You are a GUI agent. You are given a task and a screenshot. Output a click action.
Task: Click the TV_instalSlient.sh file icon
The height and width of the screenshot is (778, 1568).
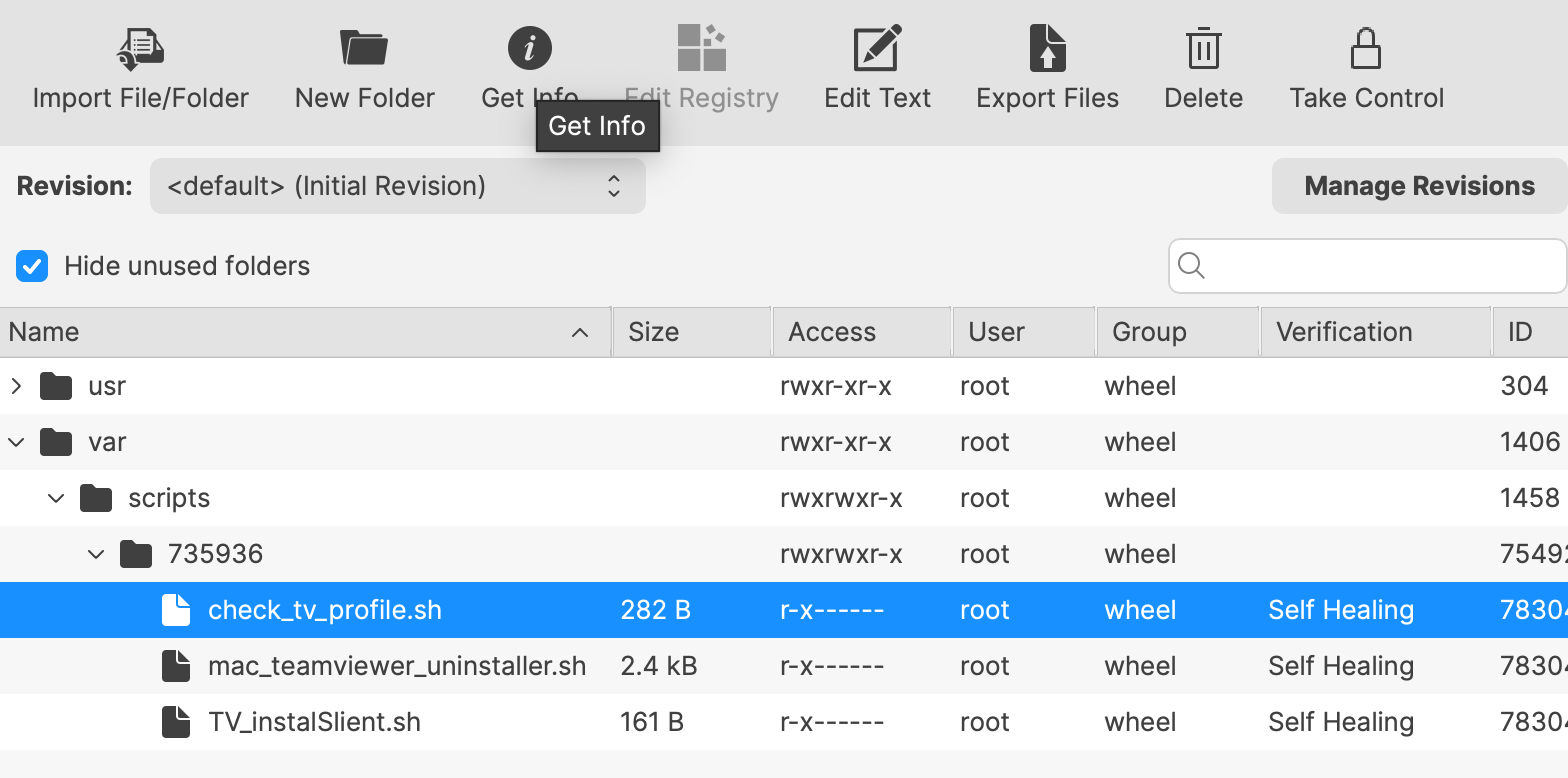[176, 722]
